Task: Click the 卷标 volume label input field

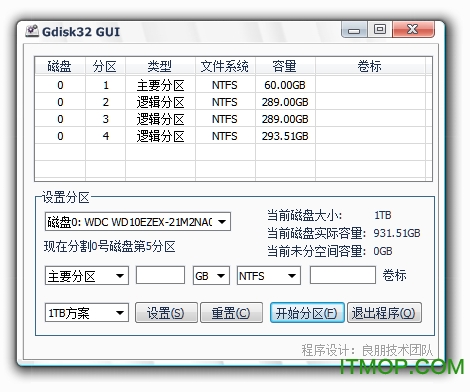Action: tap(343, 275)
